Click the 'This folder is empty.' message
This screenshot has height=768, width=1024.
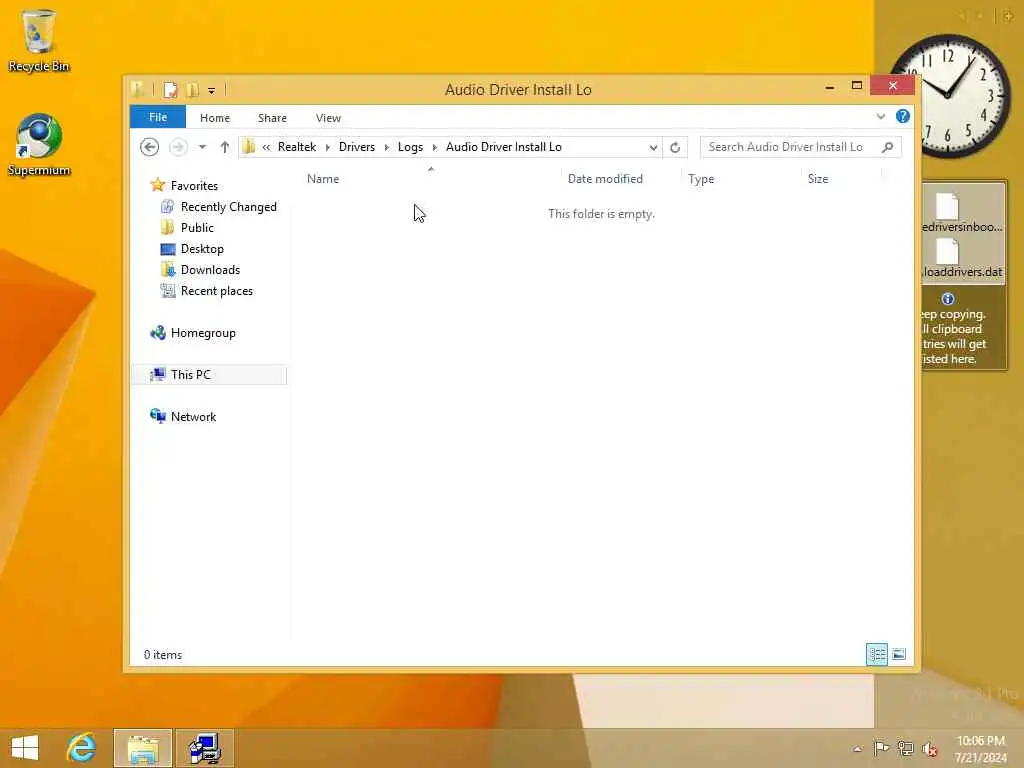point(601,214)
